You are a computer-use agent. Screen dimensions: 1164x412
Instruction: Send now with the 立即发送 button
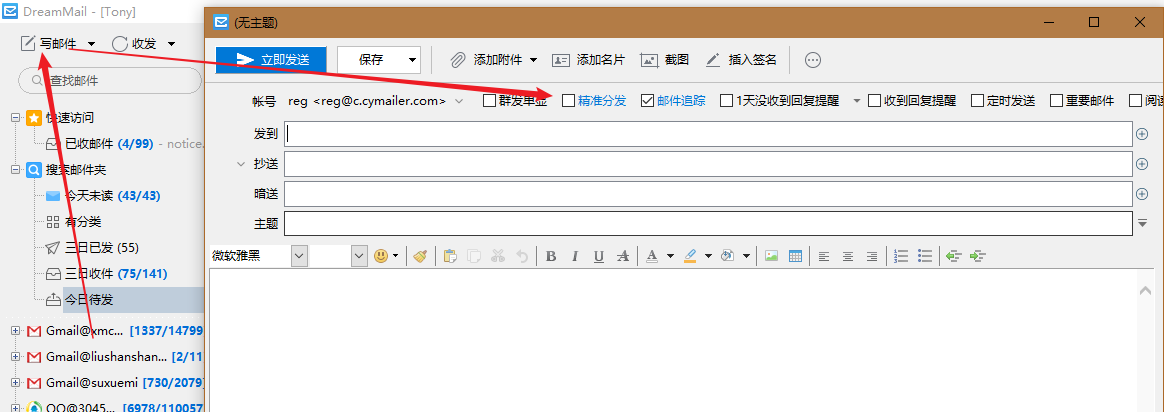pyautogui.click(x=271, y=60)
